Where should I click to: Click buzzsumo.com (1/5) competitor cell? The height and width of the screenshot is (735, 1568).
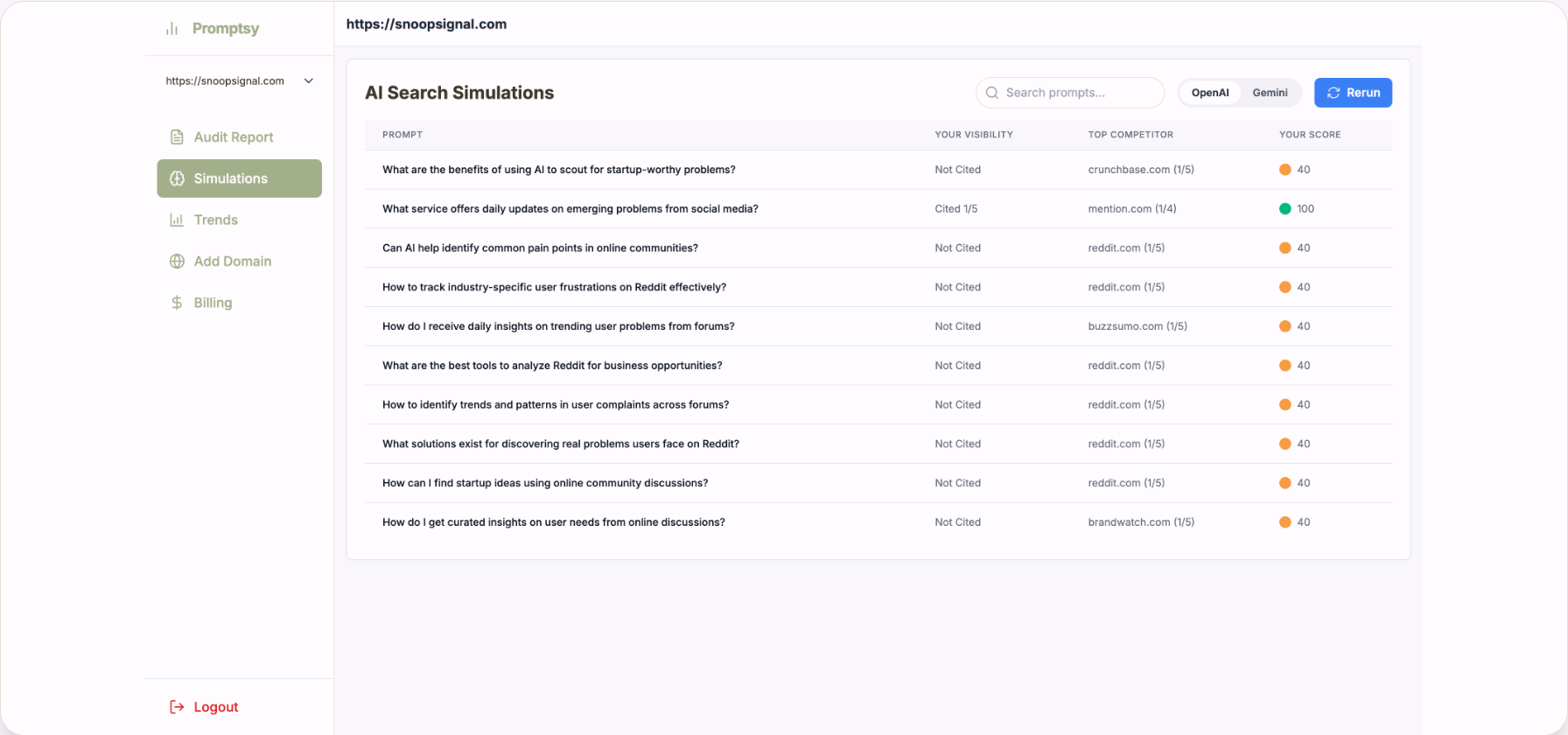[1137, 326]
